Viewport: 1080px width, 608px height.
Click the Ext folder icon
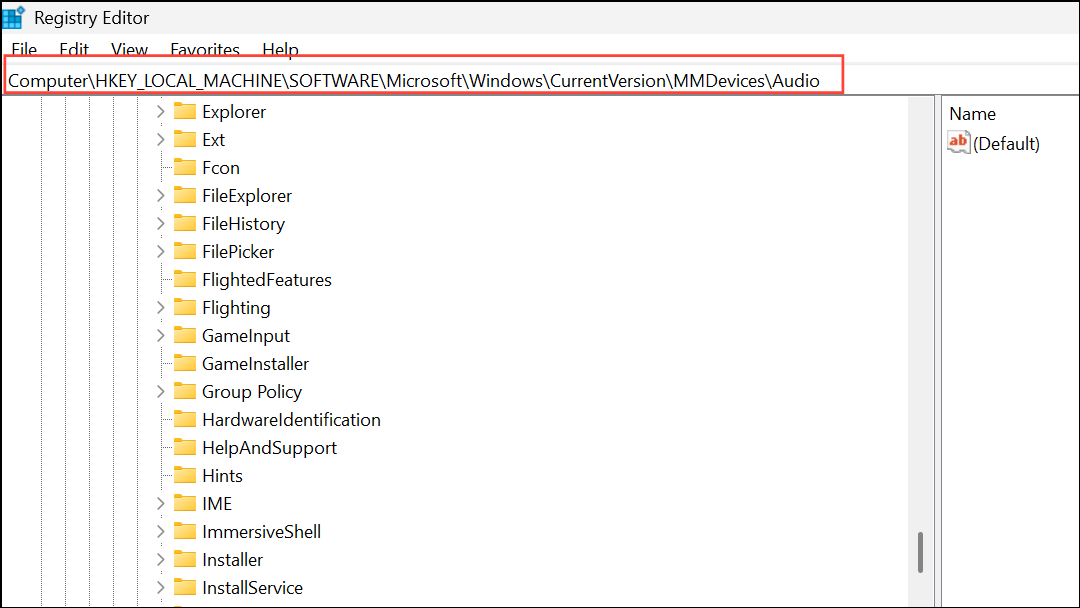[185, 139]
